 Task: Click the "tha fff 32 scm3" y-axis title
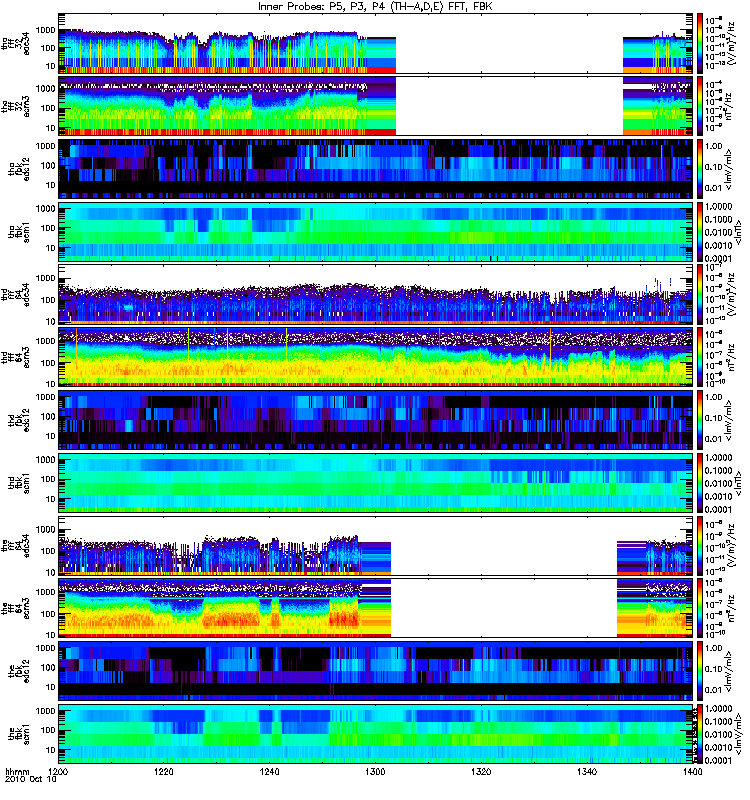pos(15,106)
